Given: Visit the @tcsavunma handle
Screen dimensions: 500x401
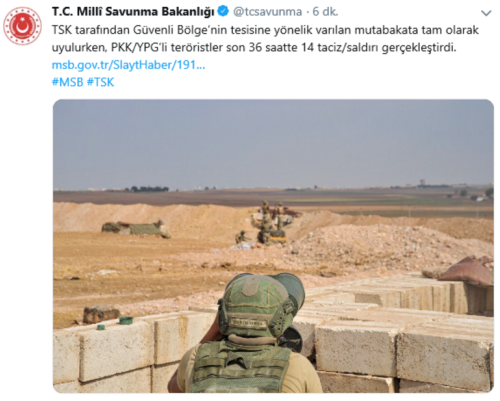Looking at the screenshot, I should [x=267, y=12].
